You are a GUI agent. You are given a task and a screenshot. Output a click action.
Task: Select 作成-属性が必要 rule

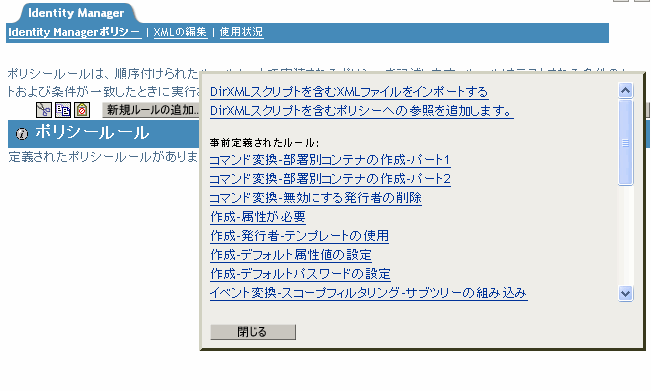tap(258, 217)
